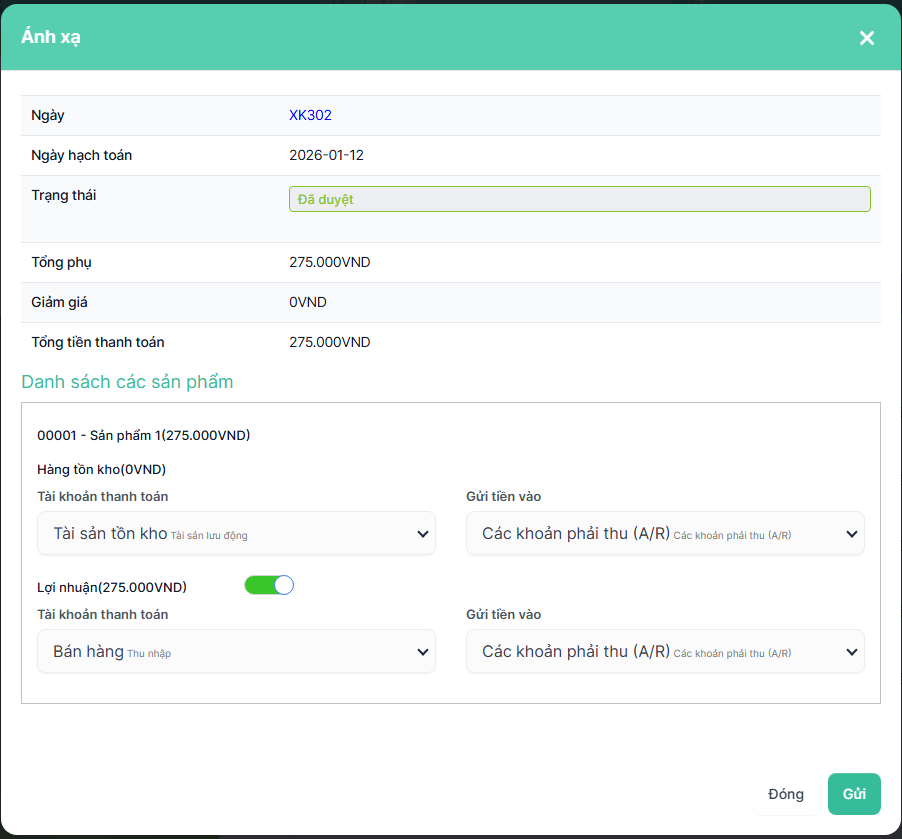Expand Gửi tiền vào dropdown under Lợi nhuận
The image size is (902, 839).
(x=665, y=652)
